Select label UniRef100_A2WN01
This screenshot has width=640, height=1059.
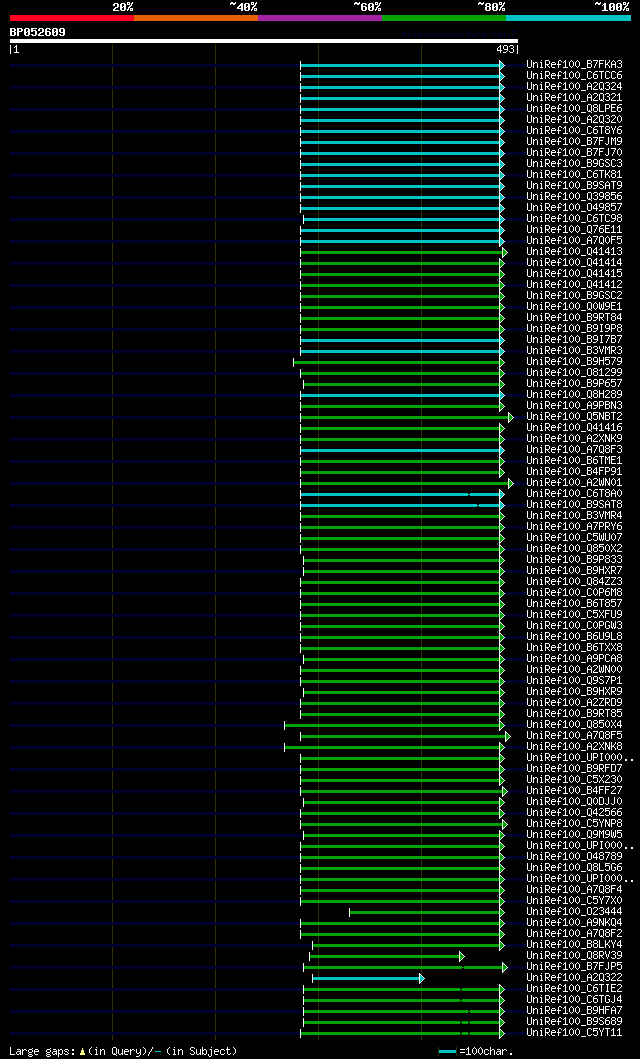coord(575,483)
